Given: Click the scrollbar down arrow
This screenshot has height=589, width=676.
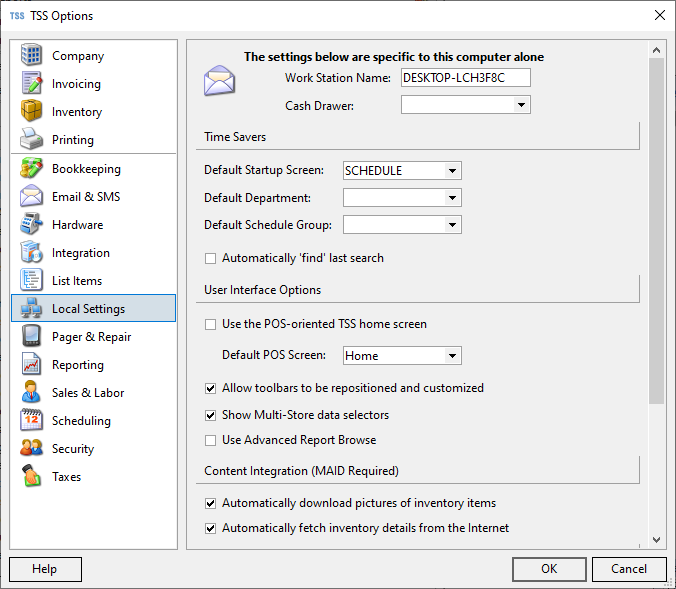Looking at the screenshot, I should click(657, 539).
